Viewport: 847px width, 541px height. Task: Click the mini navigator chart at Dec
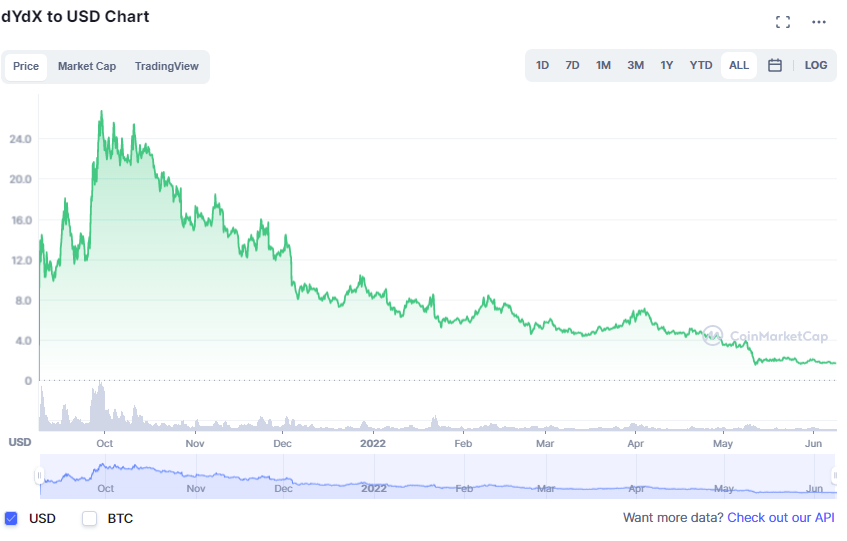click(283, 488)
